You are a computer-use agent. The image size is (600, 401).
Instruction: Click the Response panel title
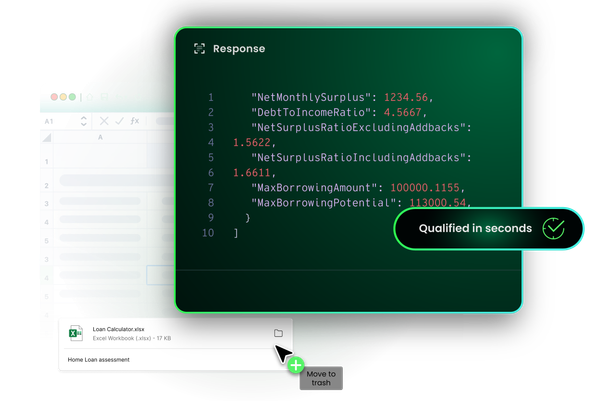[x=239, y=49]
